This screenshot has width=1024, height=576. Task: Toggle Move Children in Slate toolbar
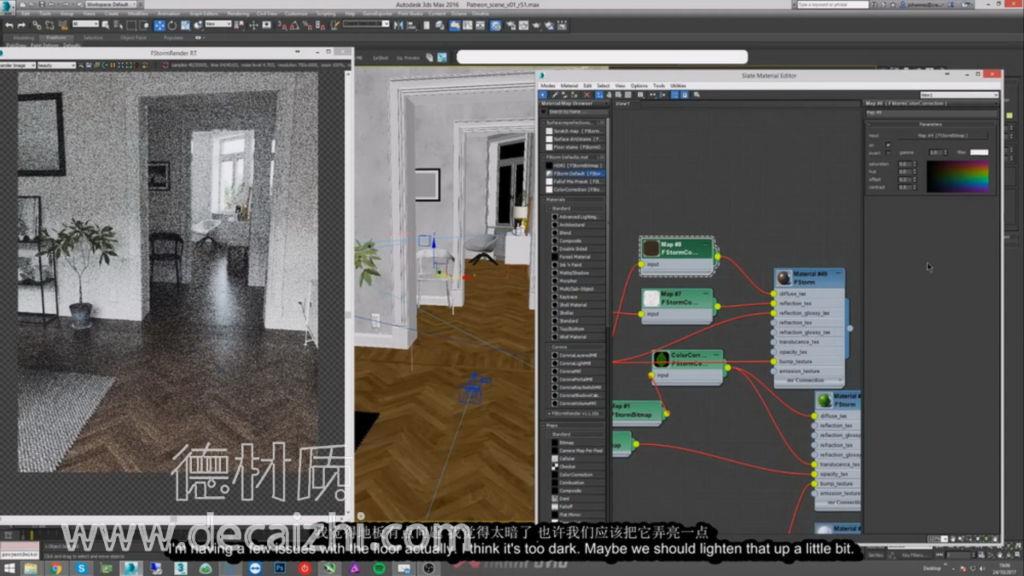pos(599,95)
